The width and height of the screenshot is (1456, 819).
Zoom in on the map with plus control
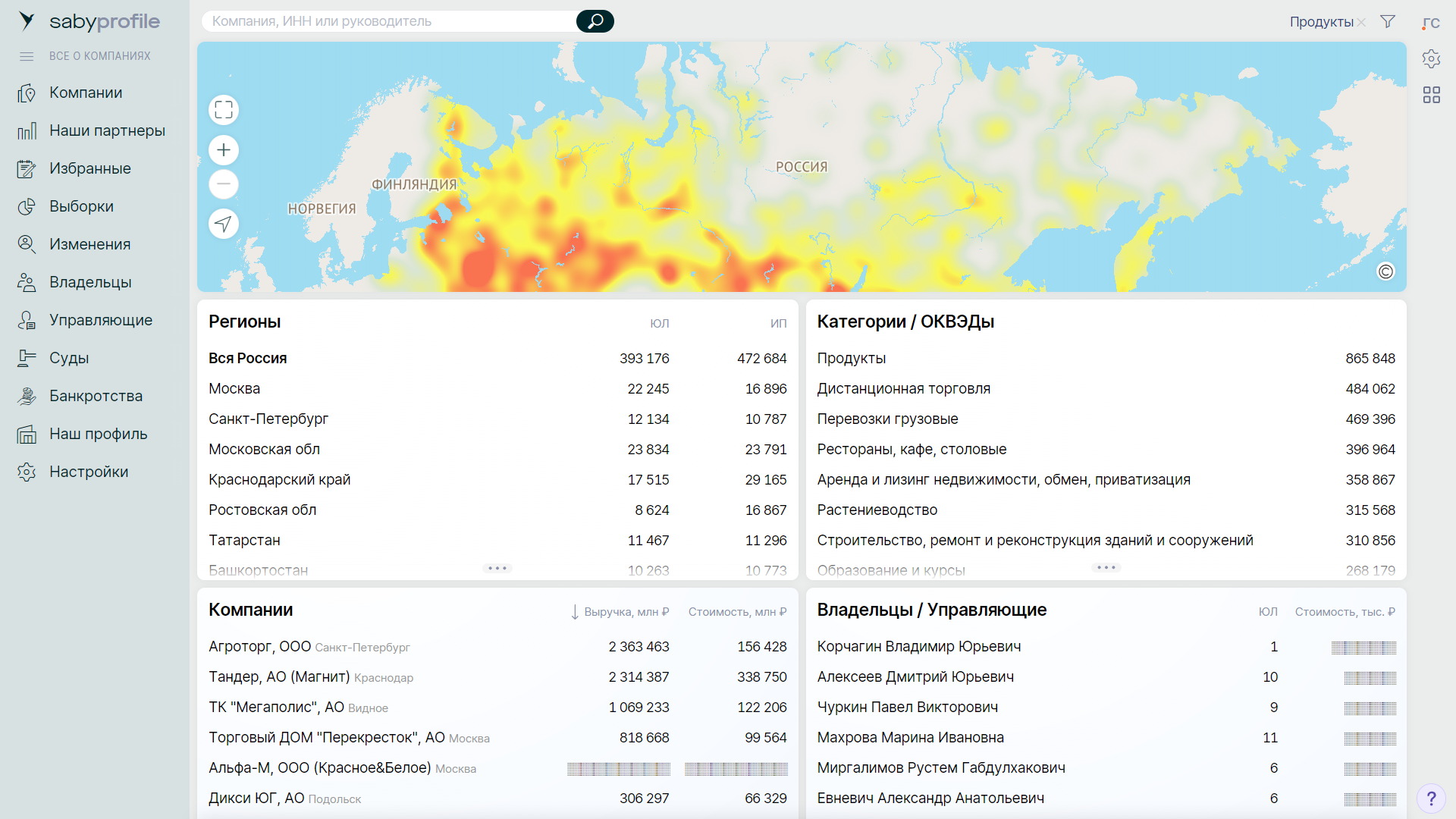coord(224,149)
